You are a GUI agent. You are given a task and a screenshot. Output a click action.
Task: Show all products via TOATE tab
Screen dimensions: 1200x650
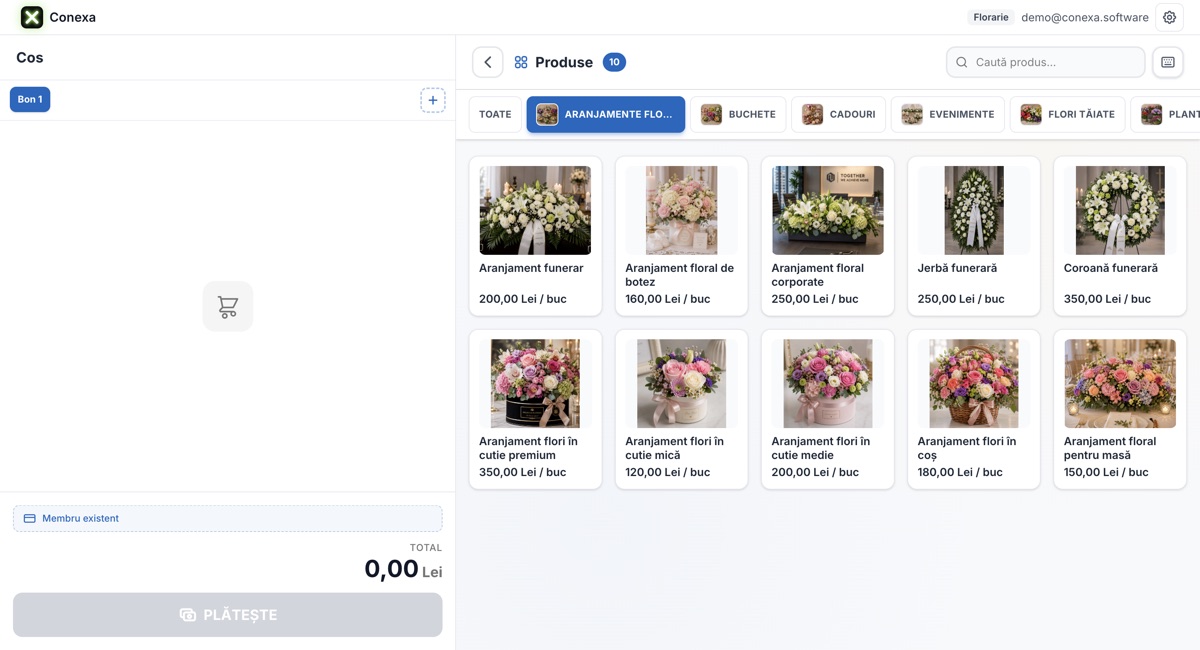coord(495,114)
